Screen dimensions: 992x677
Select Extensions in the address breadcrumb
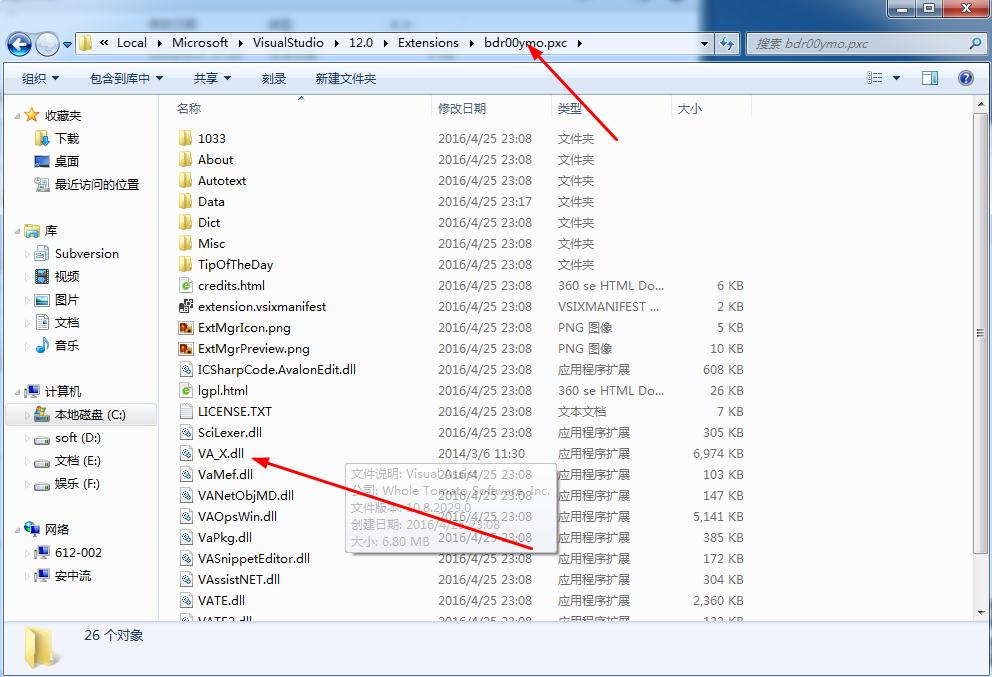tap(428, 43)
